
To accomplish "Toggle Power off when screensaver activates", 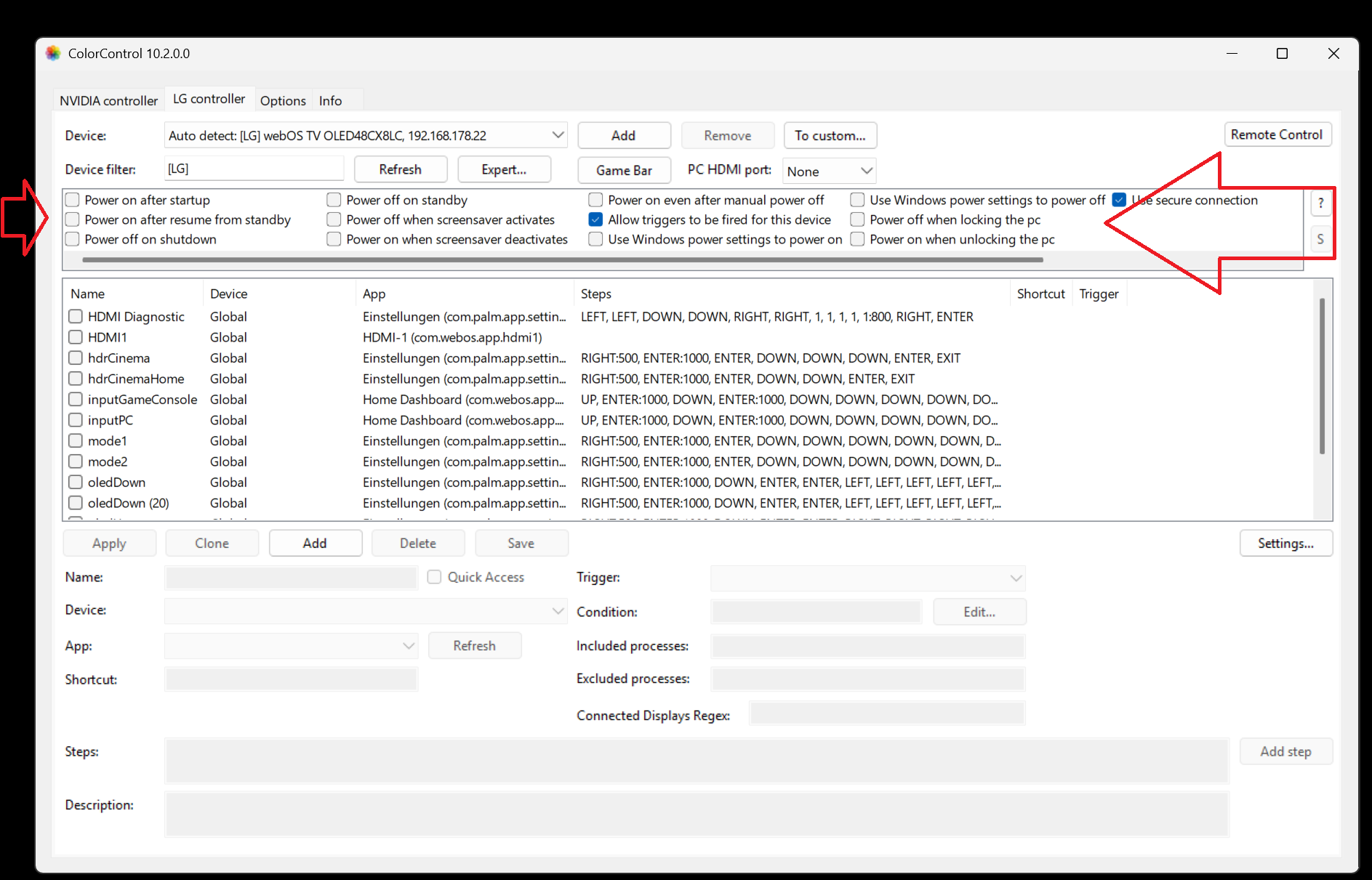I will [334, 219].
